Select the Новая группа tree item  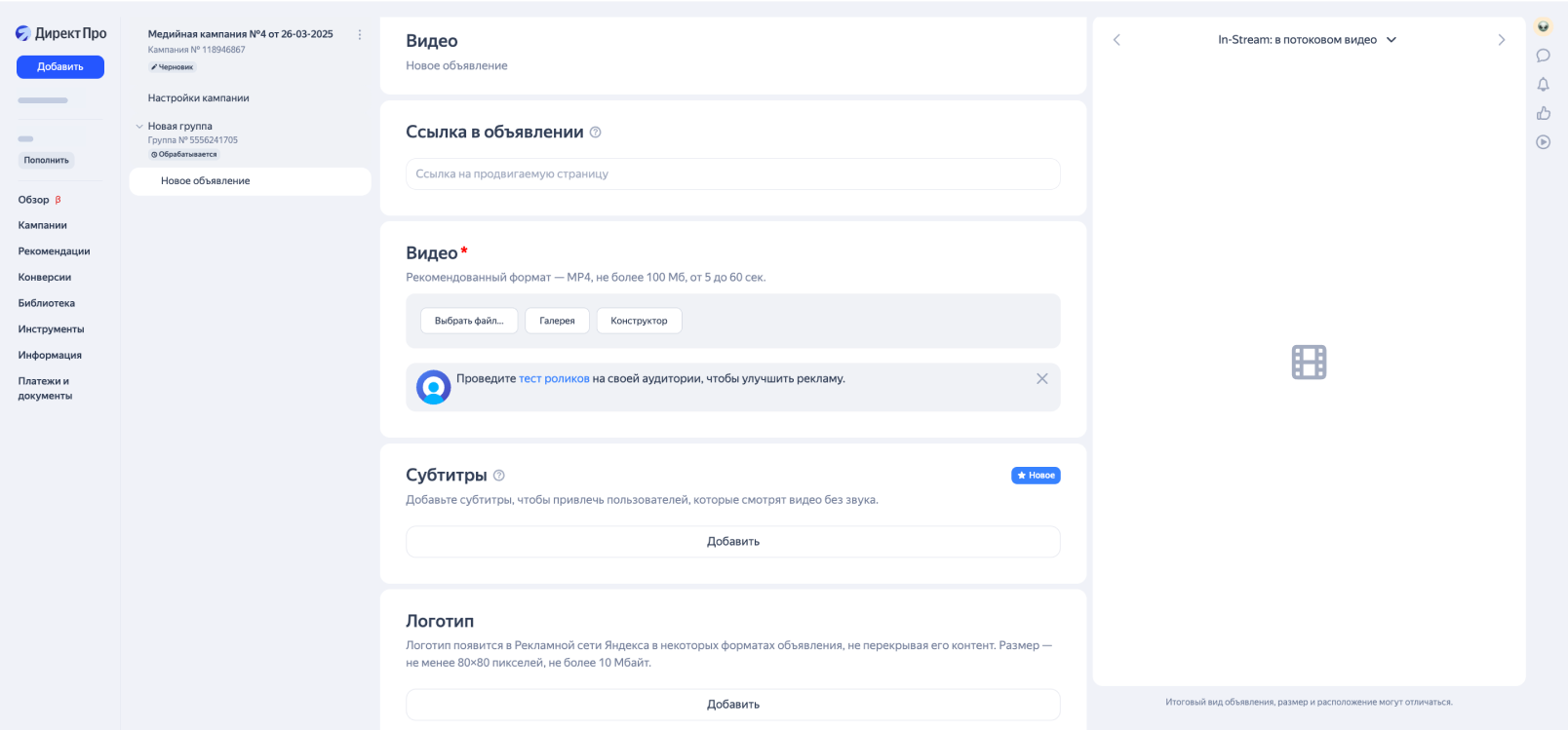coord(180,127)
